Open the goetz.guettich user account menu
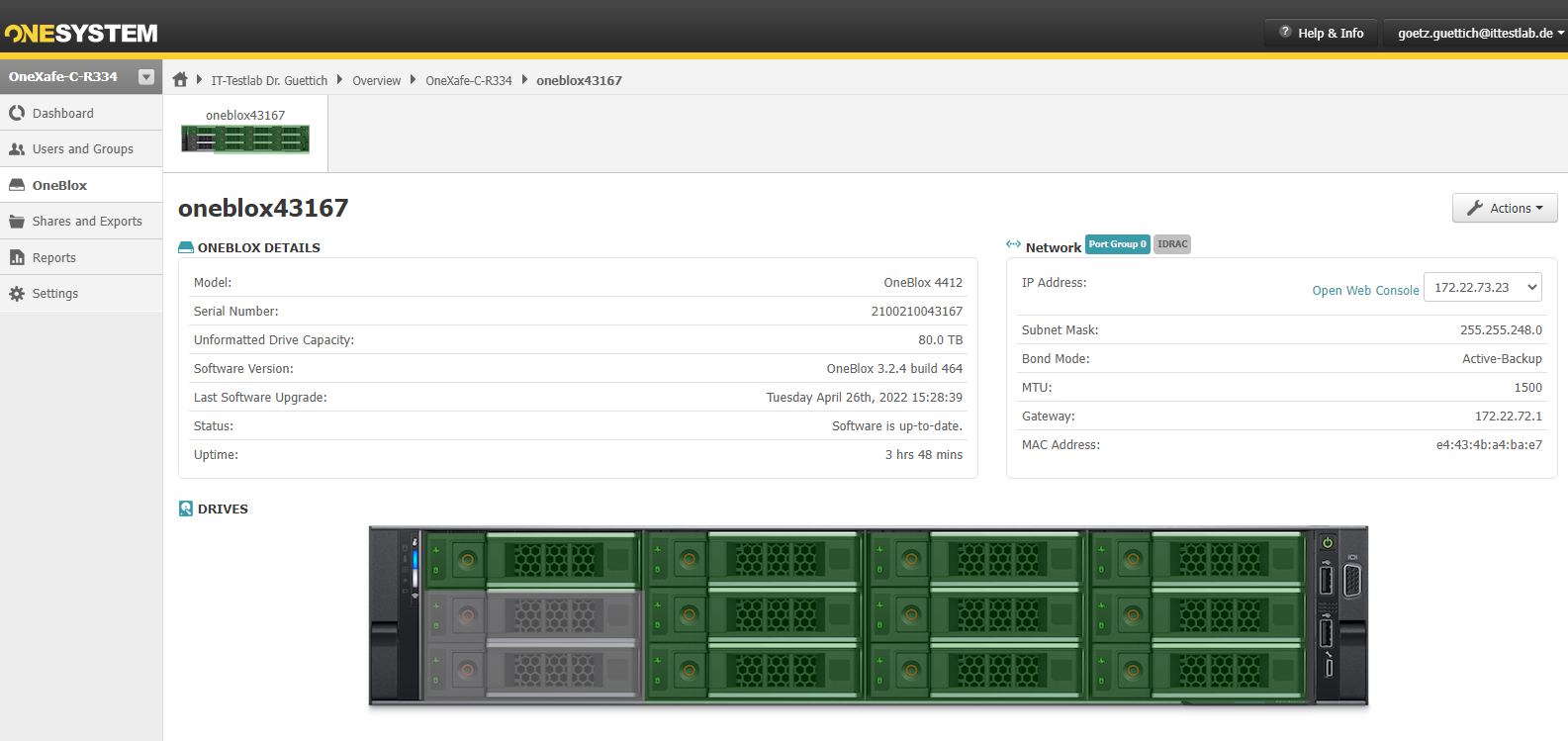This screenshot has height=741, width=1568. (x=1478, y=33)
